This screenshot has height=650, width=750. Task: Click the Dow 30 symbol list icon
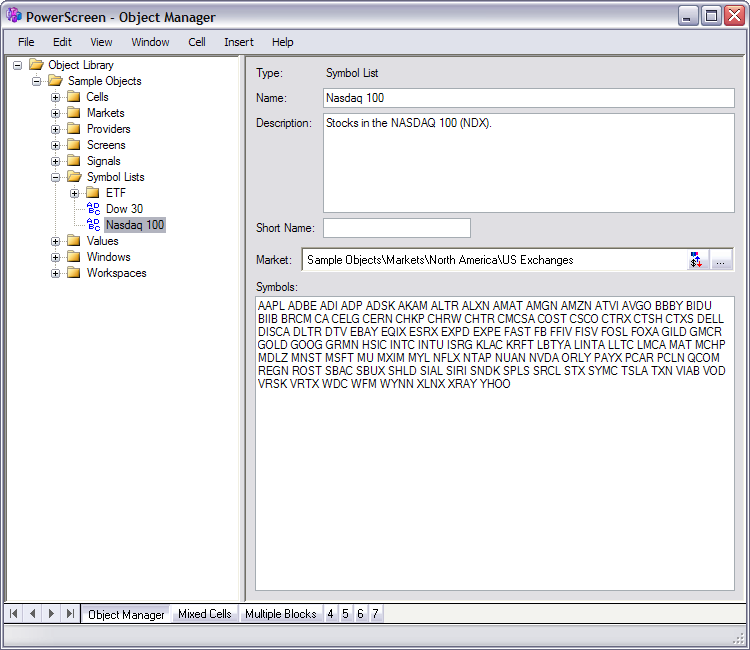(x=93, y=209)
